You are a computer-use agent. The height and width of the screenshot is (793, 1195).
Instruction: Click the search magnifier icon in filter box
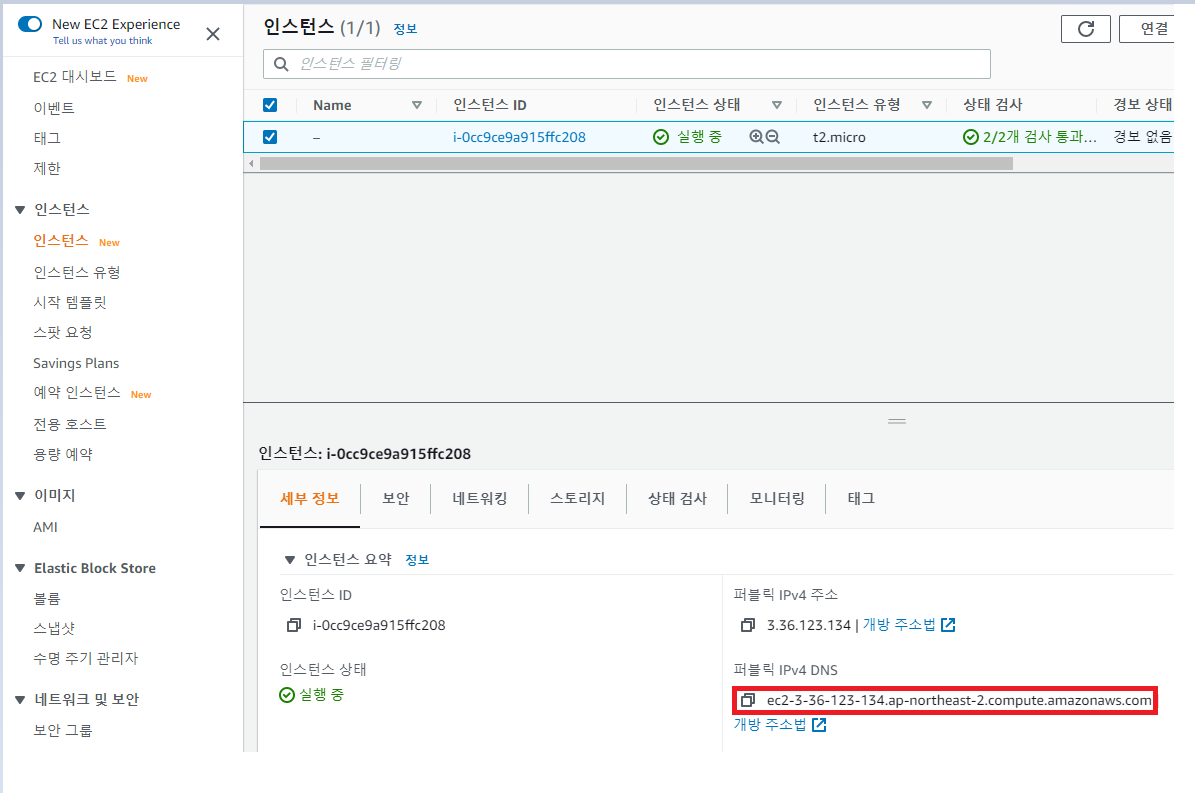(x=281, y=64)
